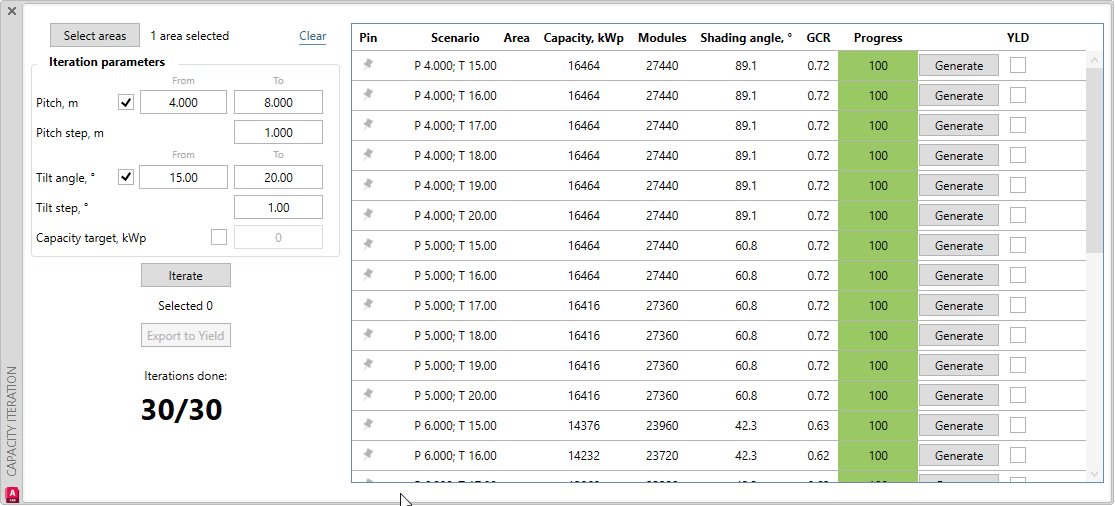Run the Iterate button
The height and width of the screenshot is (506, 1115).
[x=185, y=276]
